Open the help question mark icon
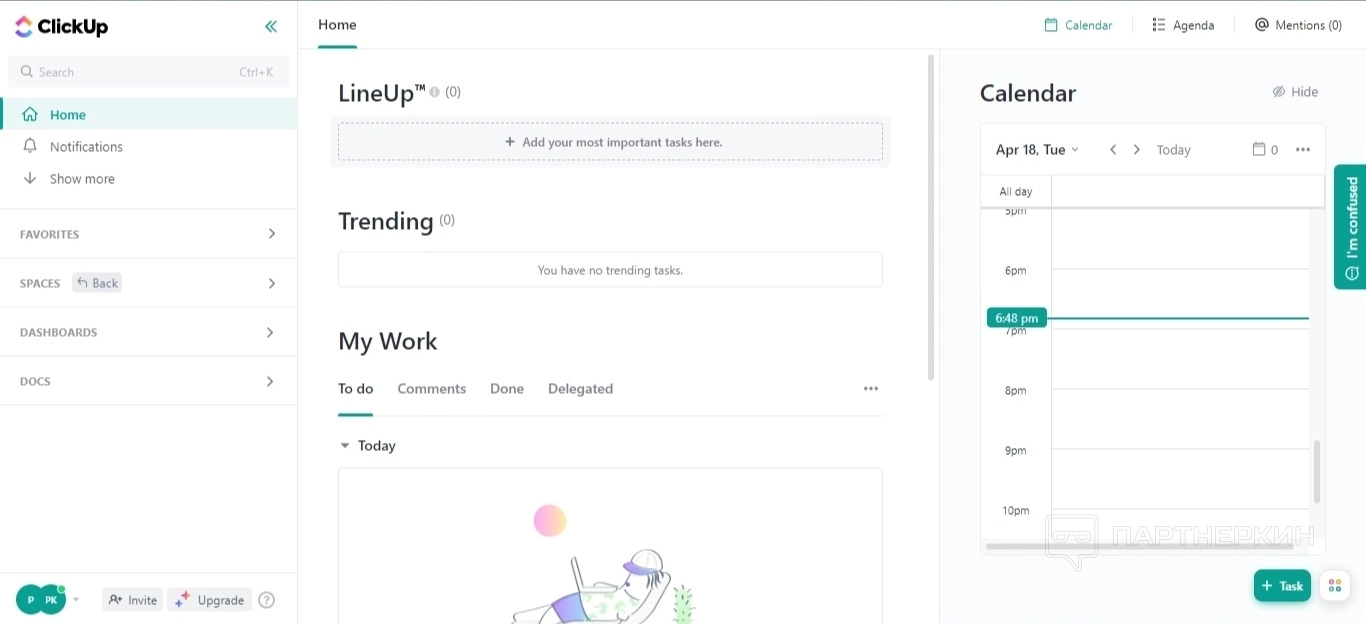 pyautogui.click(x=266, y=600)
